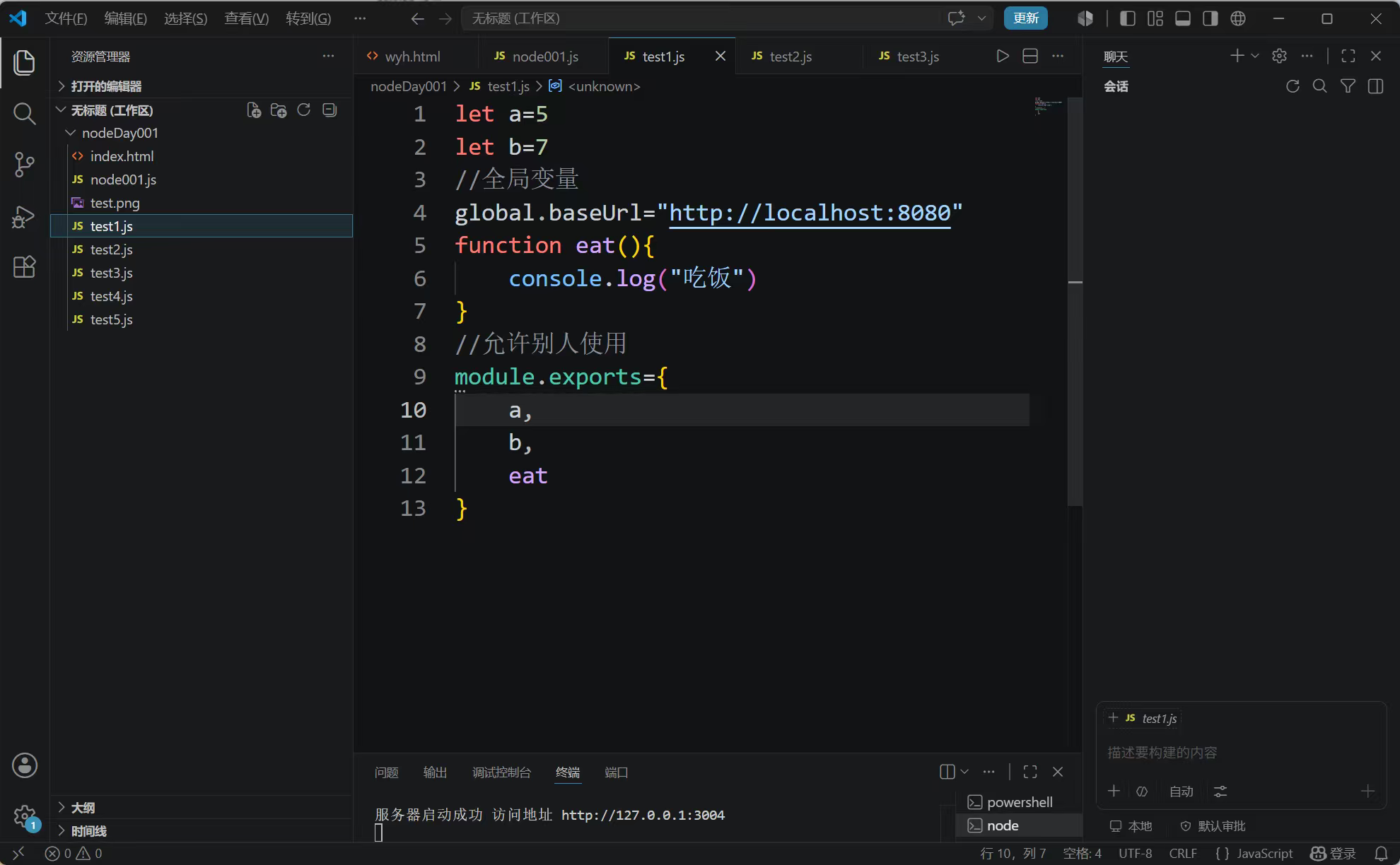Open new chat dropdown arrow
This screenshot has height=865, width=1400.
1255,56
